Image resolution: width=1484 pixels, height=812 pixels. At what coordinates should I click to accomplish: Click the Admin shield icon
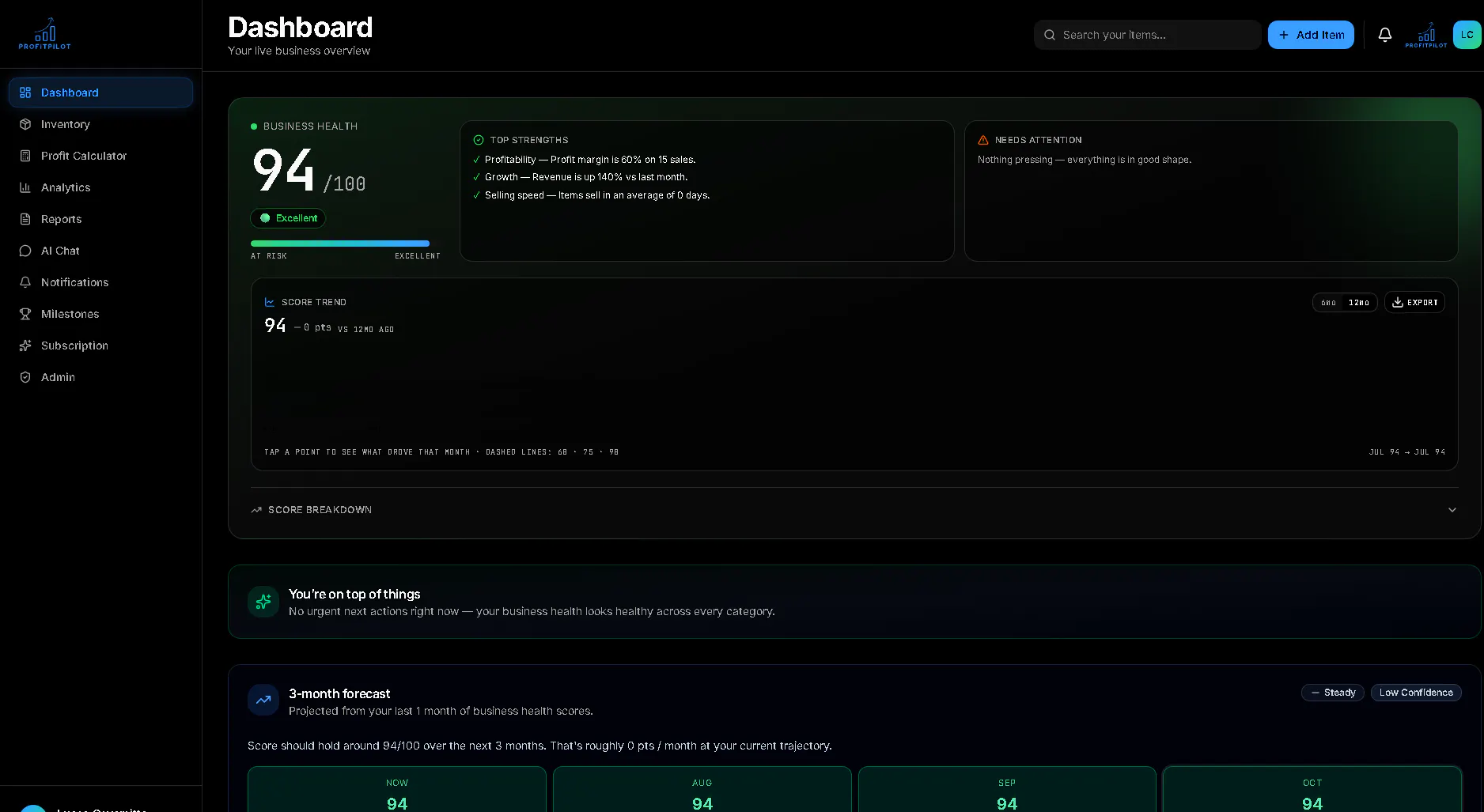tap(25, 377)
